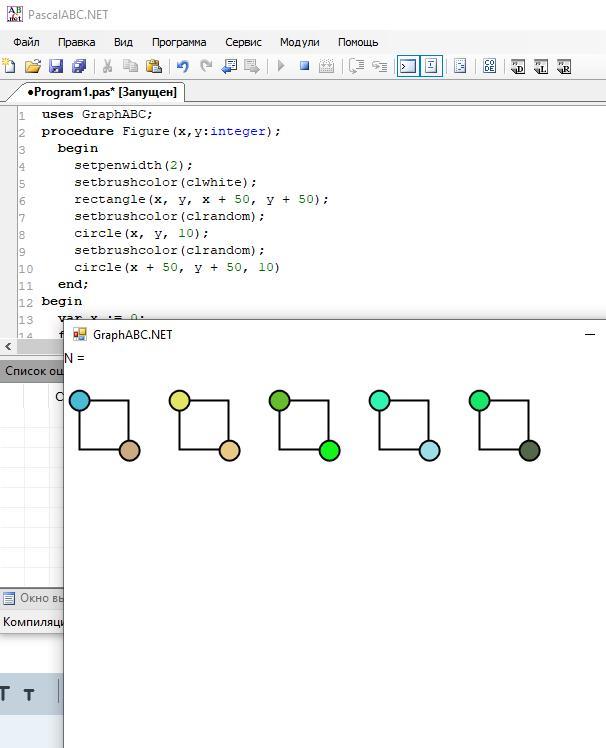Cut selection with scissors icon

pos(107,66)
